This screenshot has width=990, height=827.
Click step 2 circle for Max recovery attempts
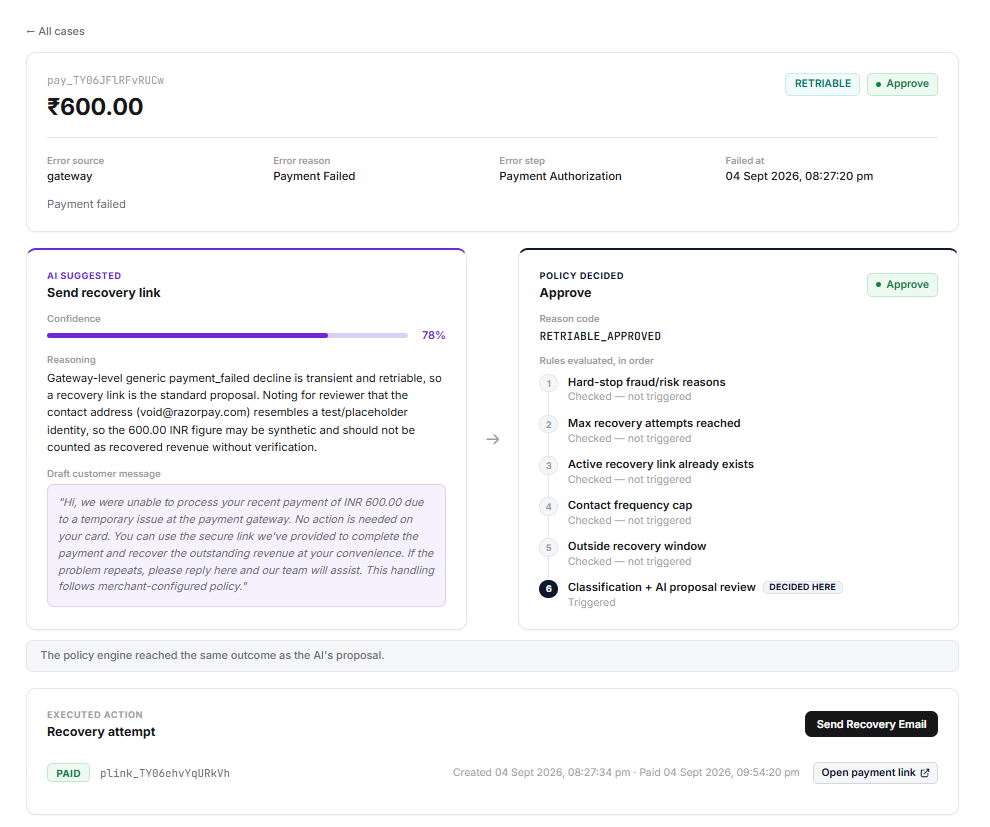pyautogui.click(x=549, y=424)
